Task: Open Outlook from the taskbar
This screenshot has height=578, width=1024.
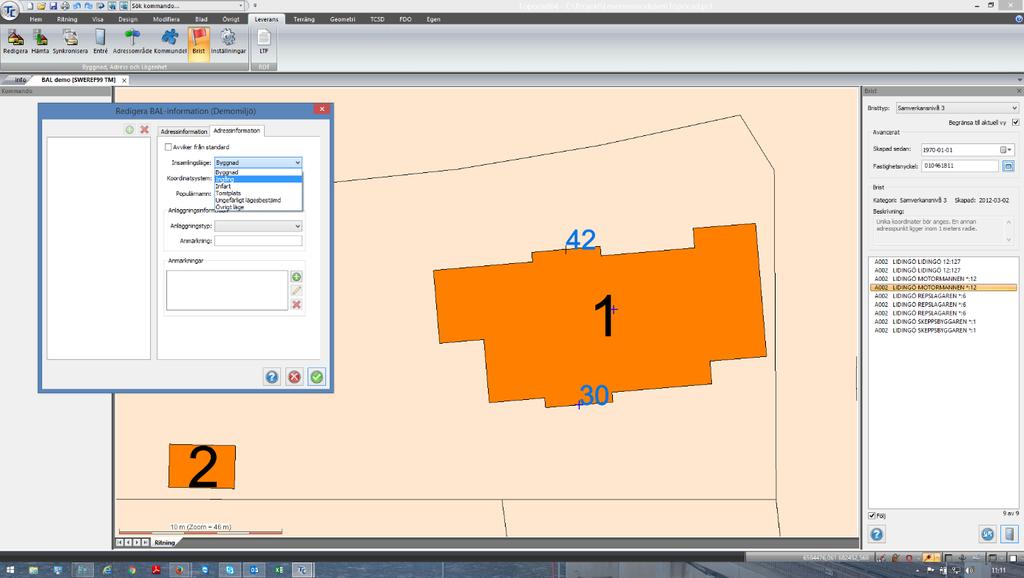Action: 254,570
